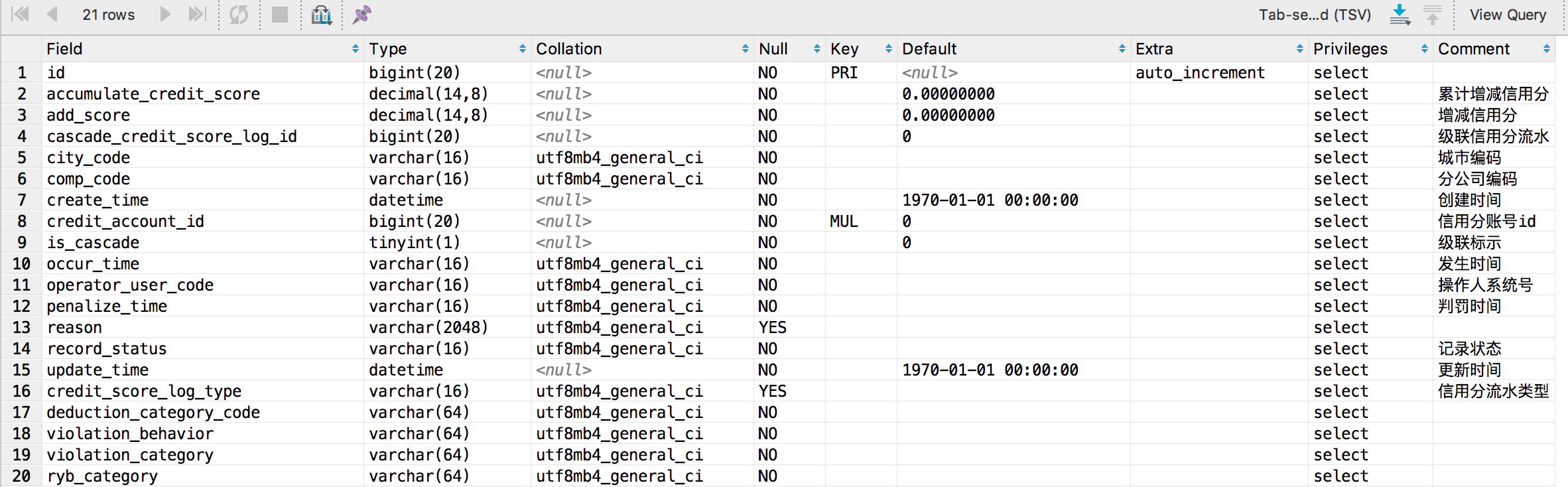Reload the result set
The height and width of the screenshot is (487, 1568).
[239, 15]
